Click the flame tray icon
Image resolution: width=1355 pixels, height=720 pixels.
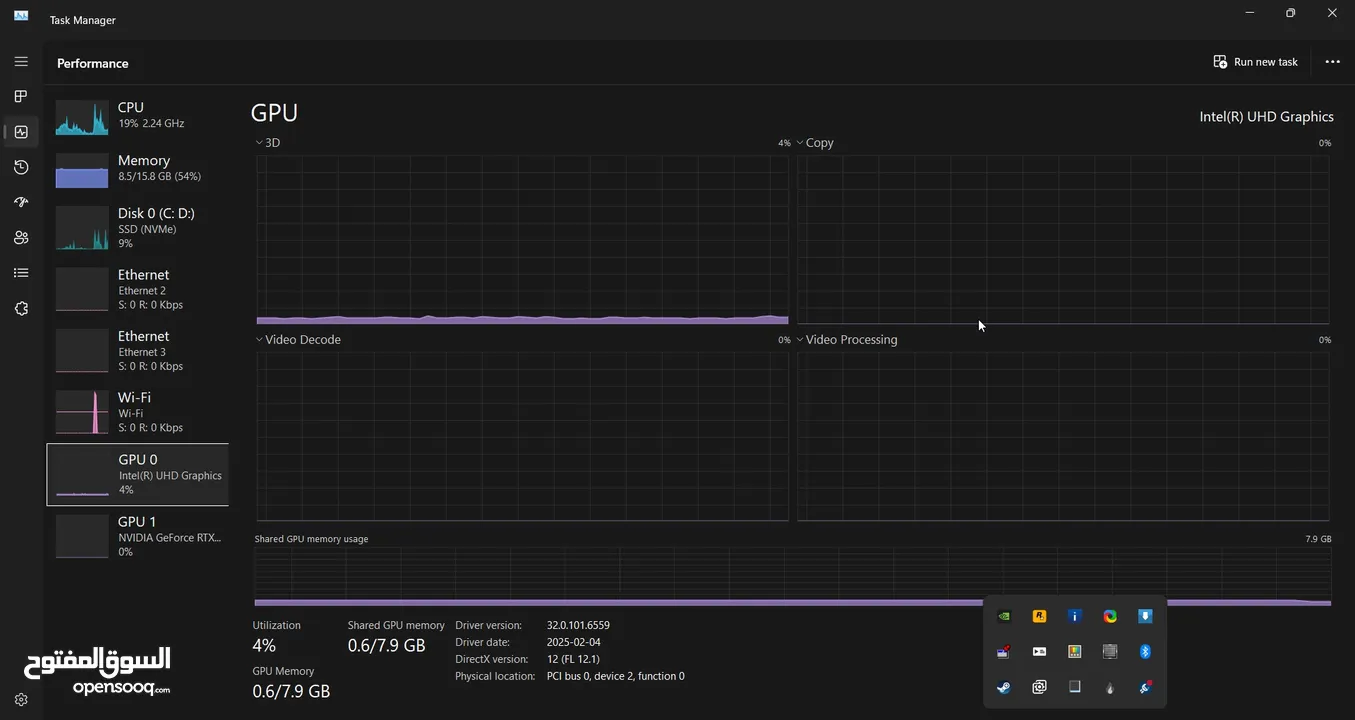click(x=1110, y=688)
